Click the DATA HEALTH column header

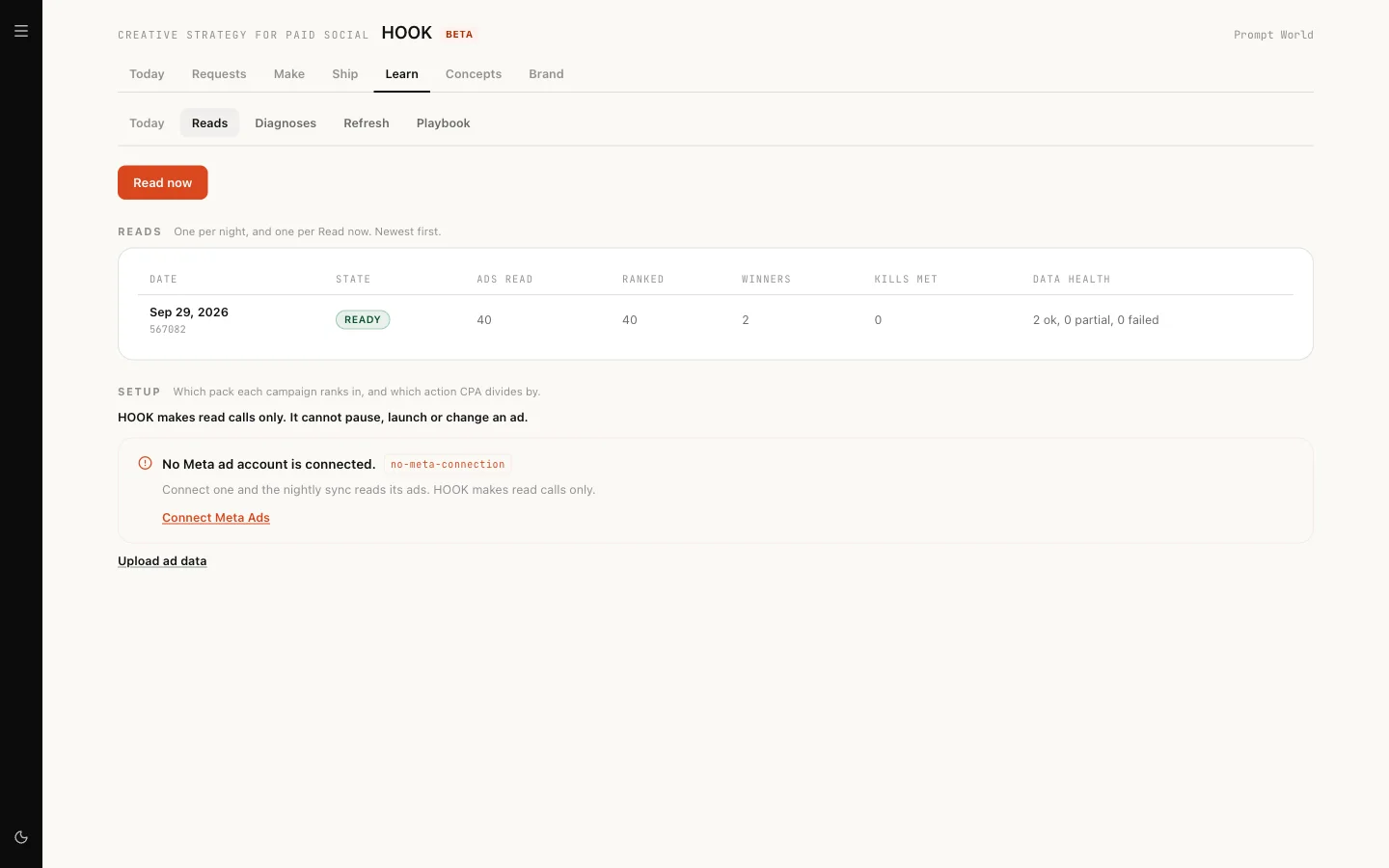click(x=1072, y=280)
